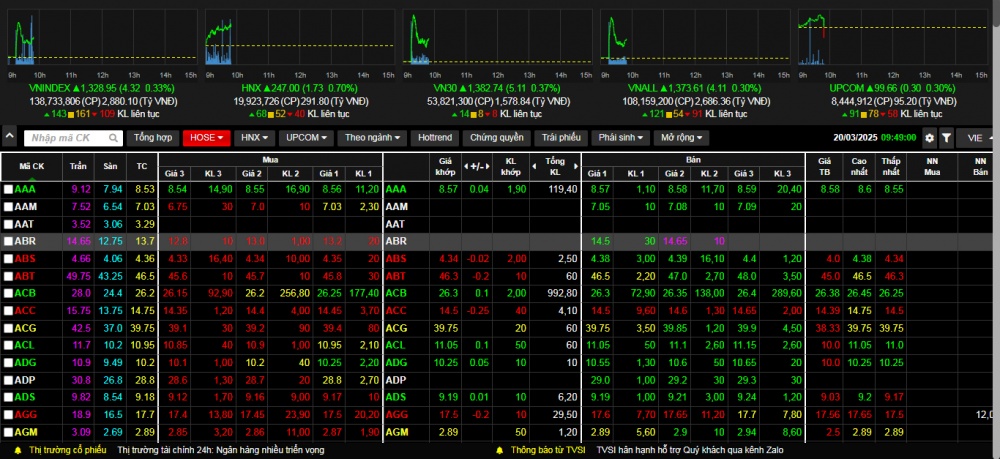Tick the checkbox for AAA stock

pos(8,189)
